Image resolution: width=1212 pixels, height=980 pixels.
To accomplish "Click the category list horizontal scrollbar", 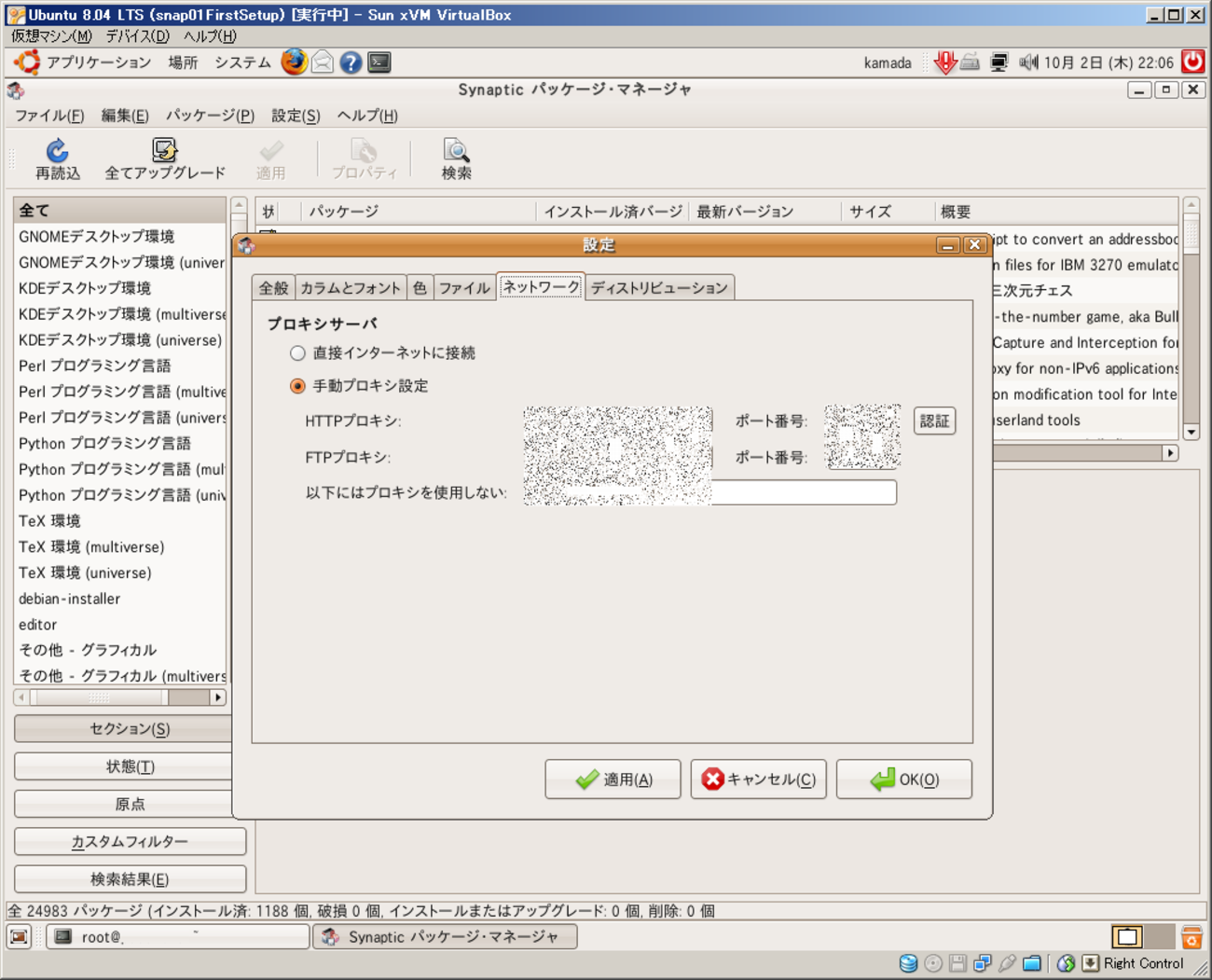I will (120, 697).
